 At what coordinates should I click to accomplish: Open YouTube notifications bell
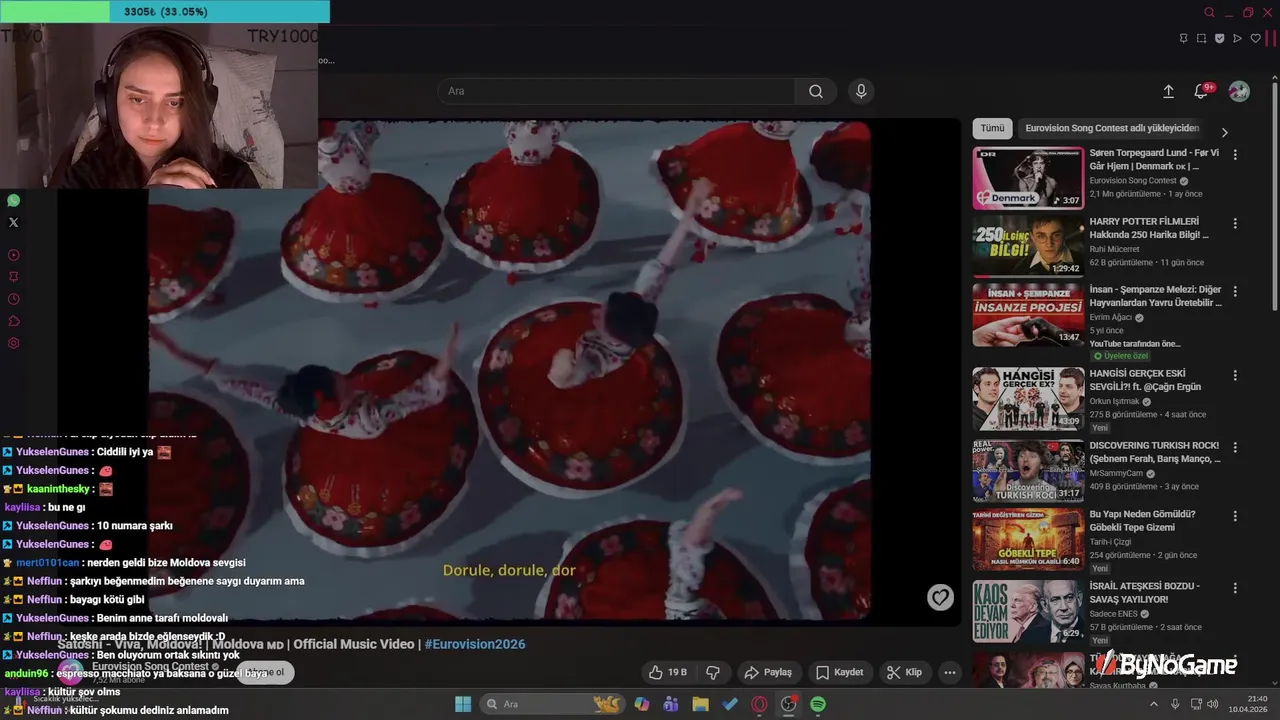(x=1201, y=91)
